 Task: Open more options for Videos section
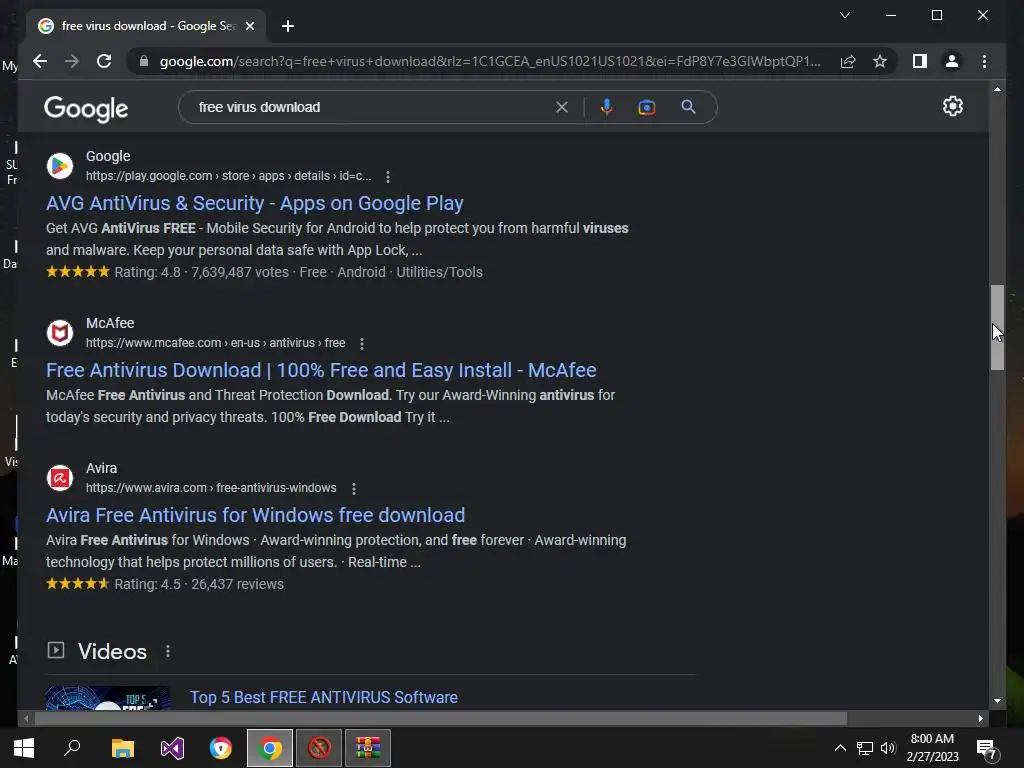(168, 651)
